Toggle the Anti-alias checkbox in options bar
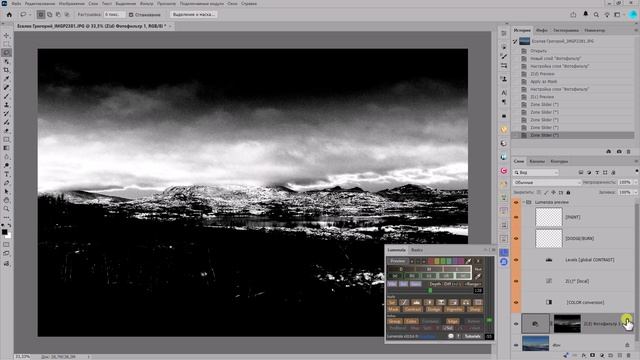 (x=131, y=15)
